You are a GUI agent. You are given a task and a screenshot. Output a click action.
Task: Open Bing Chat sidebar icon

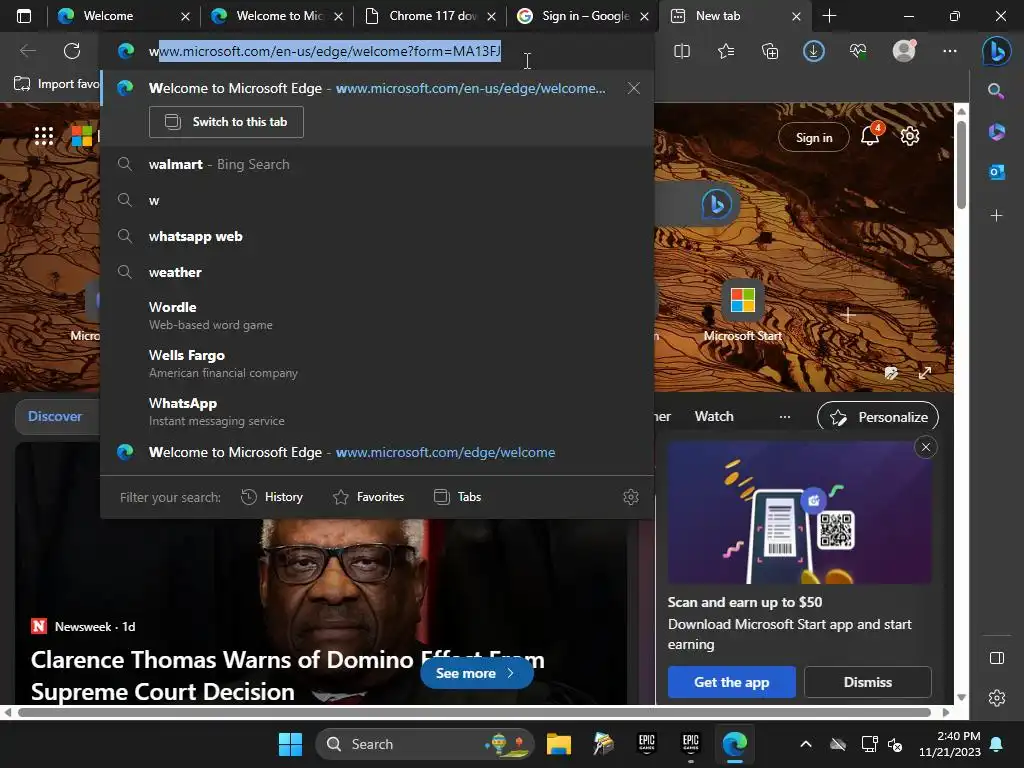coord(997,51)
